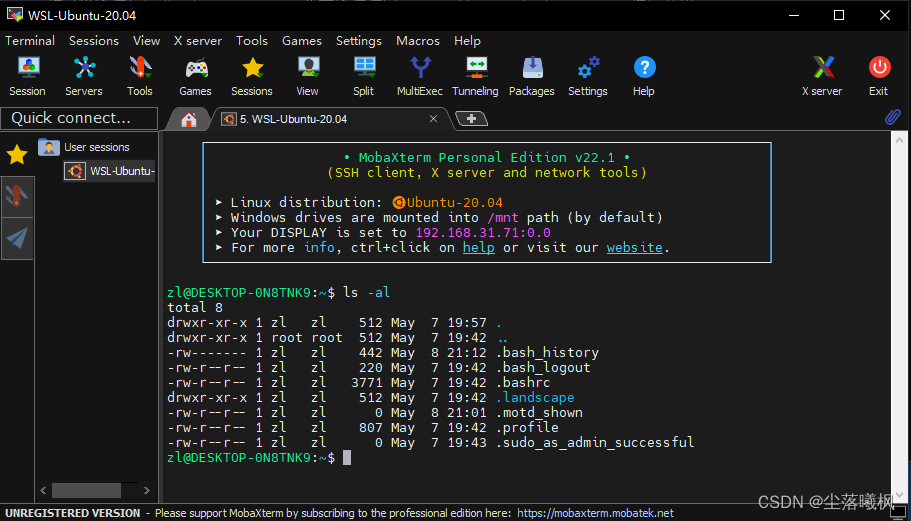911x521 pixels.
Task: Open the Servers toolbar icon
Action: point(84,76)
